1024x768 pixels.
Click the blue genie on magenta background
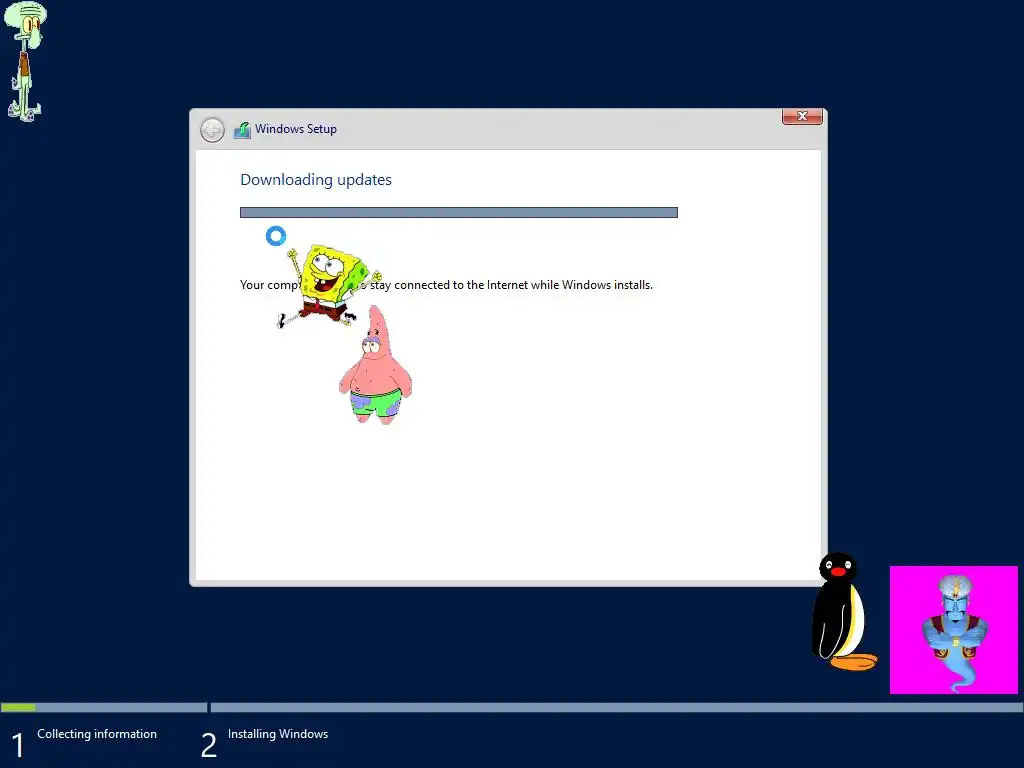click(x=953, y=630)
